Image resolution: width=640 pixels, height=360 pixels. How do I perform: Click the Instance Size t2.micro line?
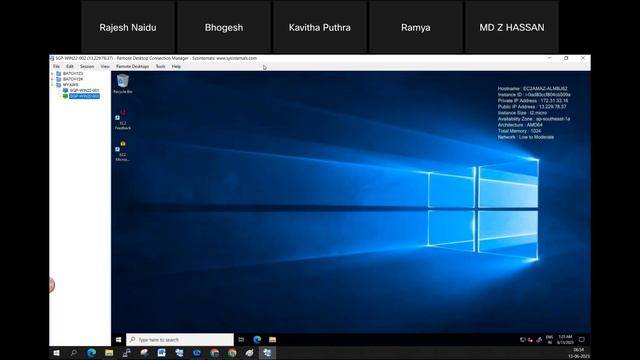pyautogui.click(x=522, y=113)
